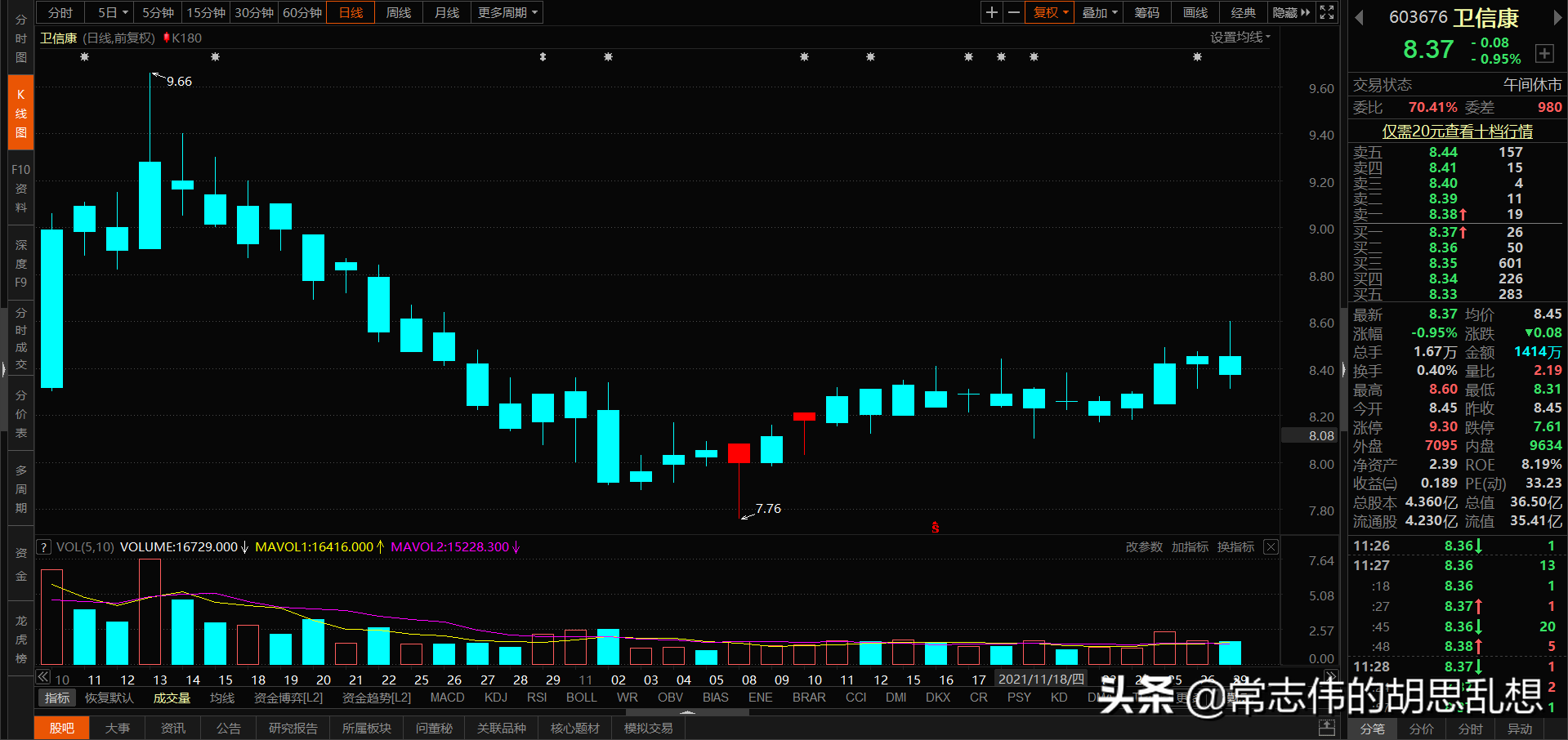
Task: Select the 画线 drawing tool
Action: click(1194, 12)
